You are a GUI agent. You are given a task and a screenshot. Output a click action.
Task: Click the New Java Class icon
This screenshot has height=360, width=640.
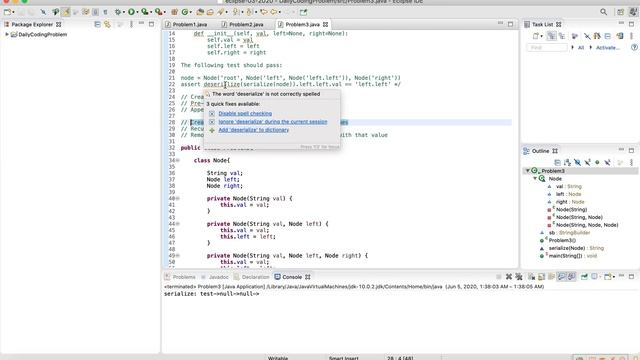coord(185,12)
